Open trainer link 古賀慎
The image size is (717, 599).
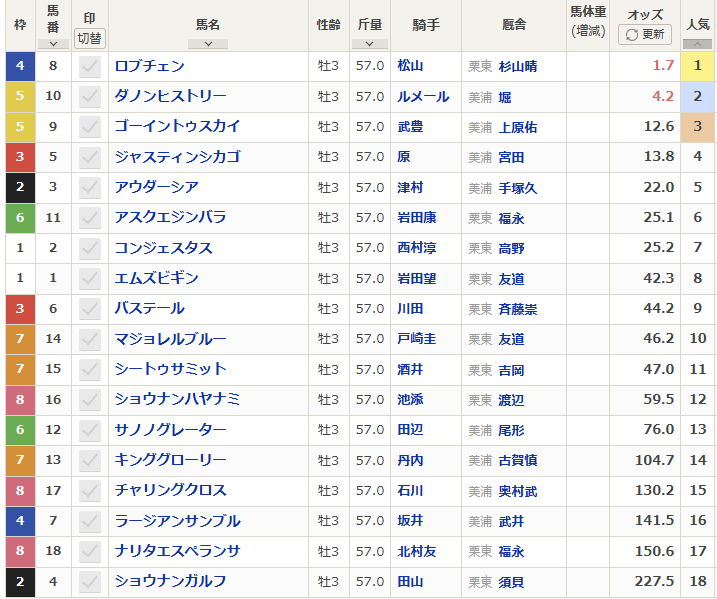pos(518,460)
